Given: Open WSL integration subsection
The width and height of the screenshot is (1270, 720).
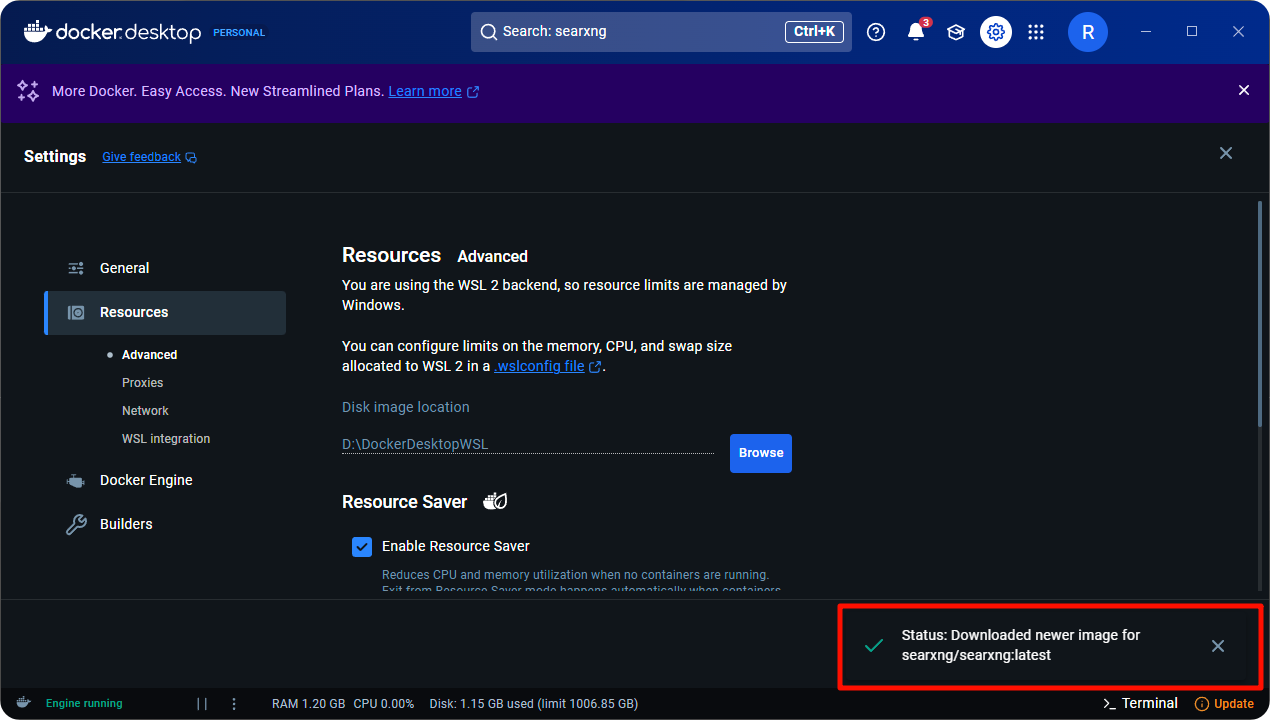Looking at the screenshot, I should coord(166,439).
